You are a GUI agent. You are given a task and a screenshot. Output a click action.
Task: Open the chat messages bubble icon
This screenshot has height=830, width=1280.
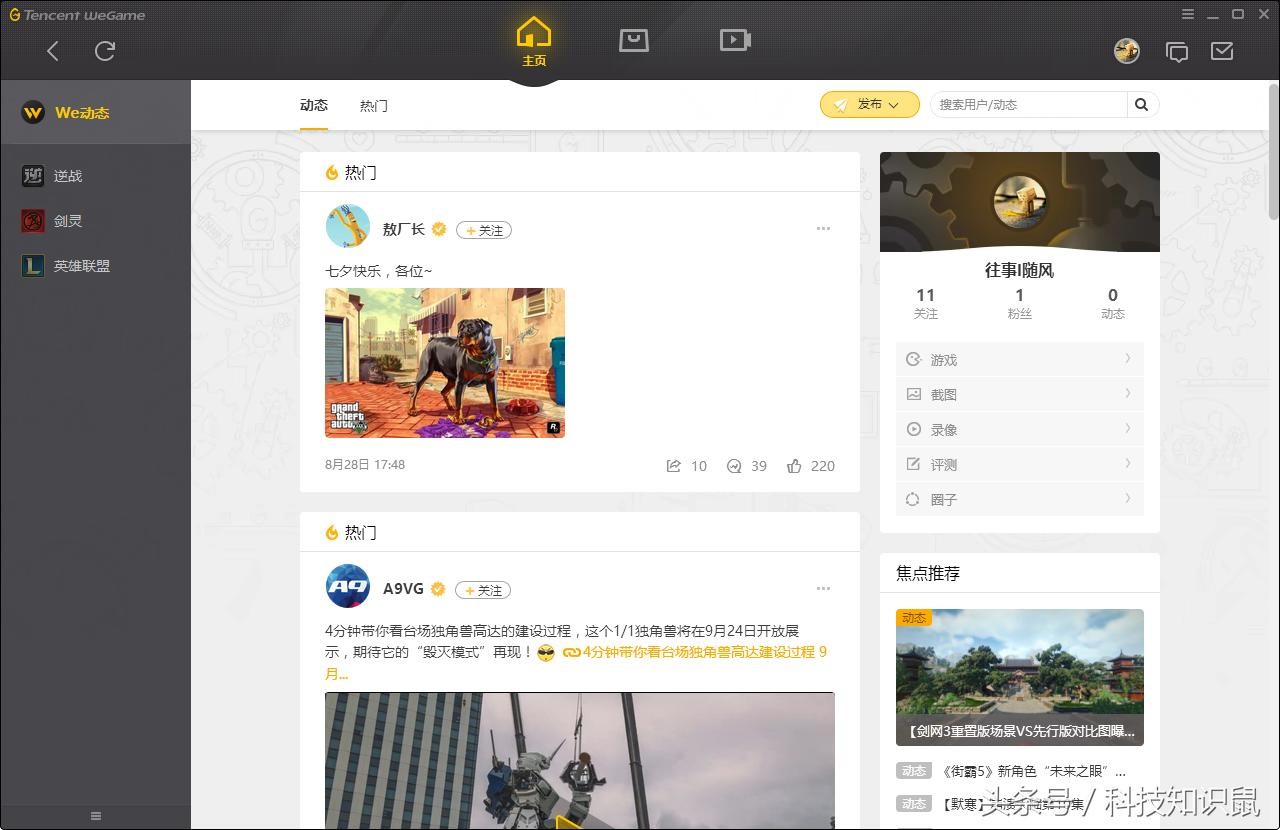[x=1177, y=52]
